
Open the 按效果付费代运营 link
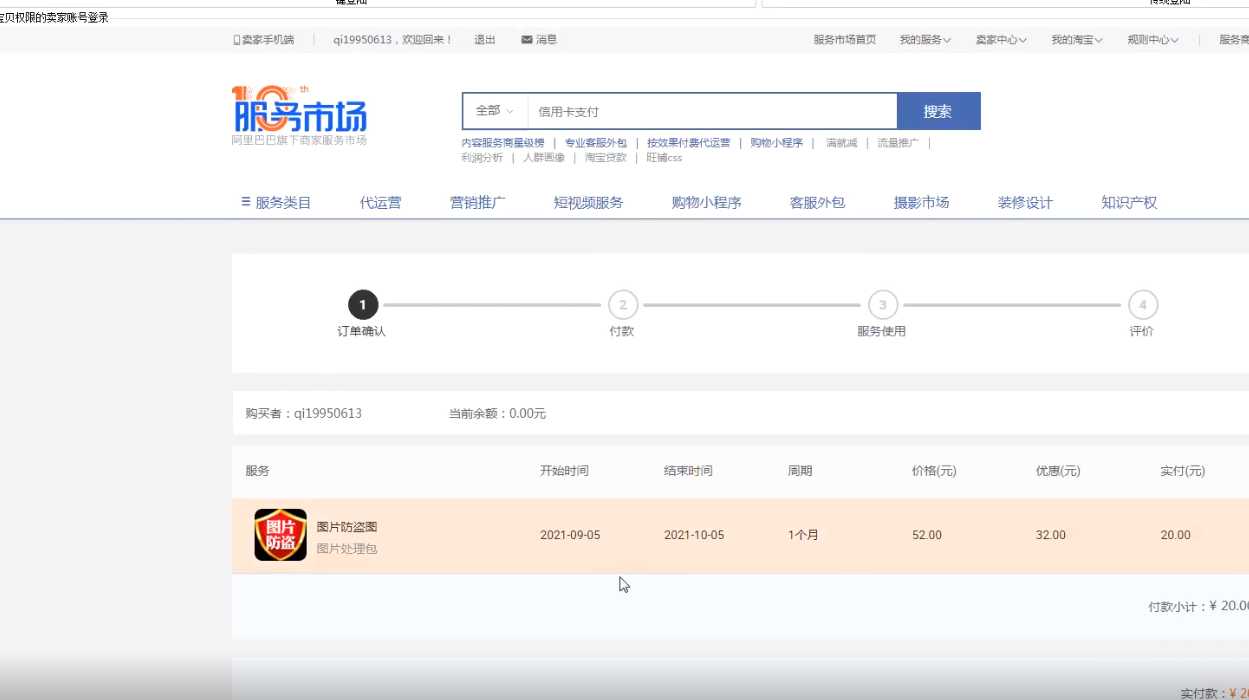[x=689, y=143]
